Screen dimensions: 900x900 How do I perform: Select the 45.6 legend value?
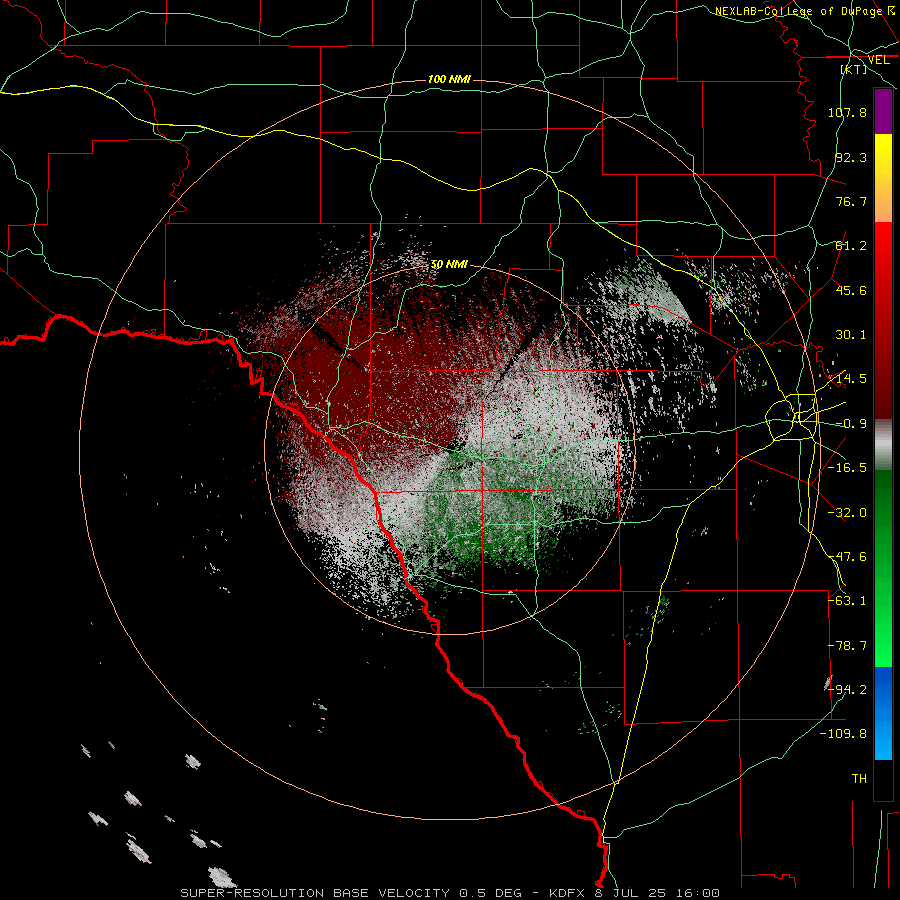(851, 290)
